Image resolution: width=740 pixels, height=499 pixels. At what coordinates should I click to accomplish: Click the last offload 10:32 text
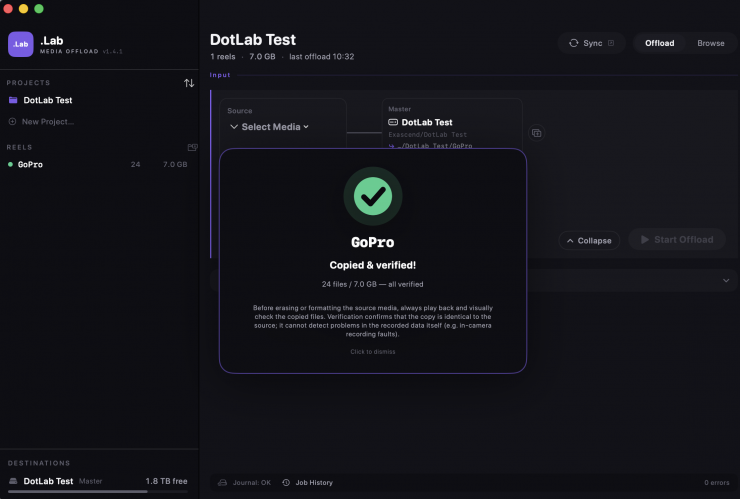click(321, 57)
